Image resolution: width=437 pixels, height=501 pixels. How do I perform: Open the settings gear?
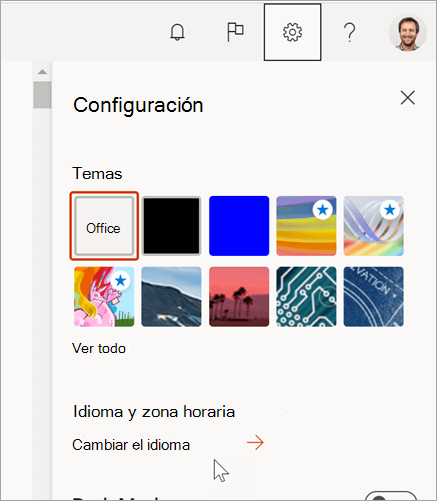[292, 32]
